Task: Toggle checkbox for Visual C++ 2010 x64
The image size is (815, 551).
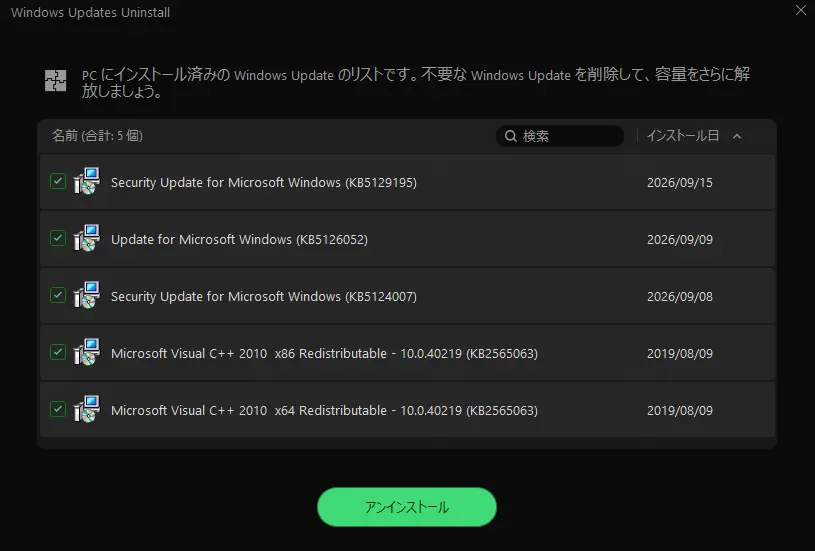Action: pos(58,409)
